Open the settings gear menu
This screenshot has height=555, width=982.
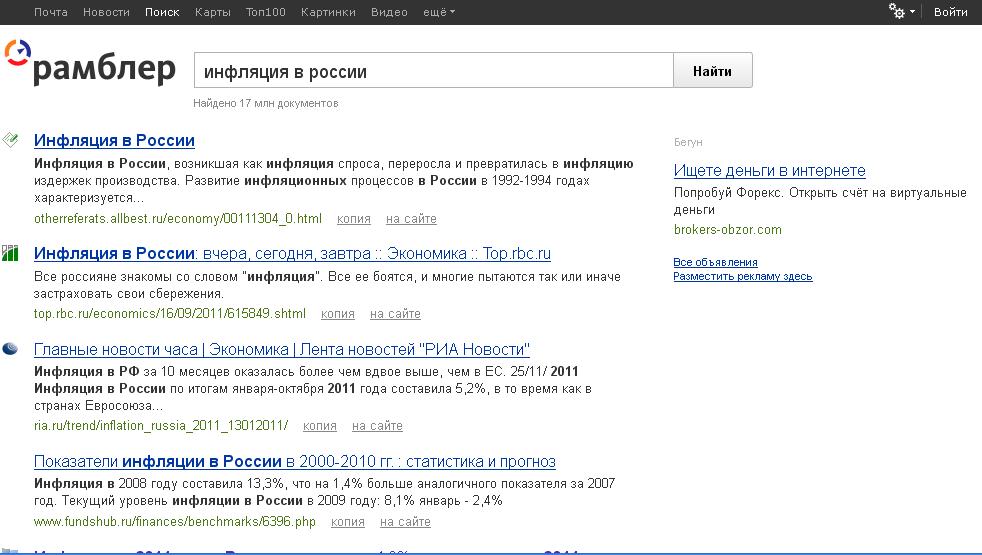tap(902, 11)
